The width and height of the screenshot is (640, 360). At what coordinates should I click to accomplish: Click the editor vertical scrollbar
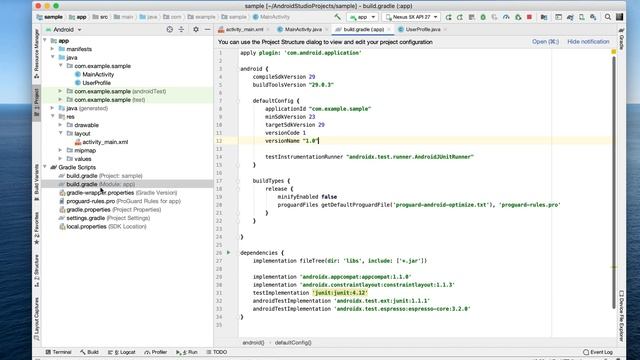(613, 182)
